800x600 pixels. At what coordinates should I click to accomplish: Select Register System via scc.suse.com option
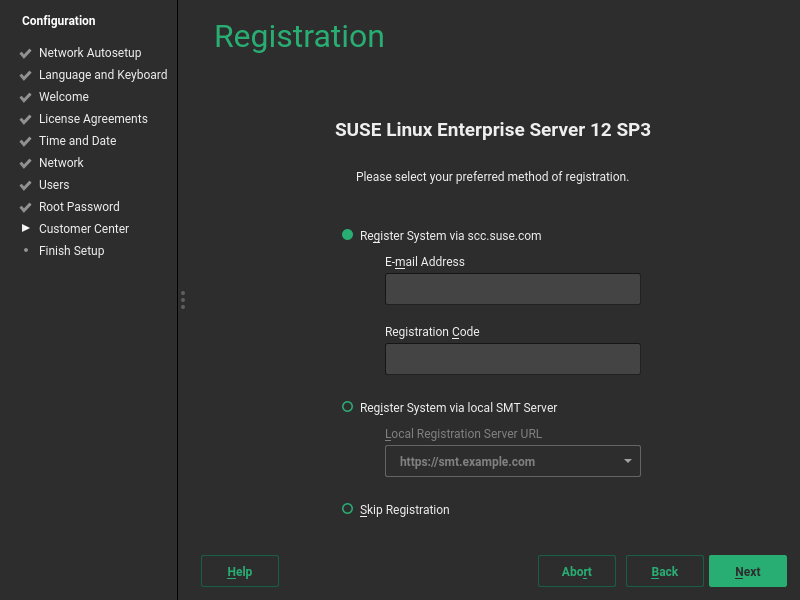point(348,235)
